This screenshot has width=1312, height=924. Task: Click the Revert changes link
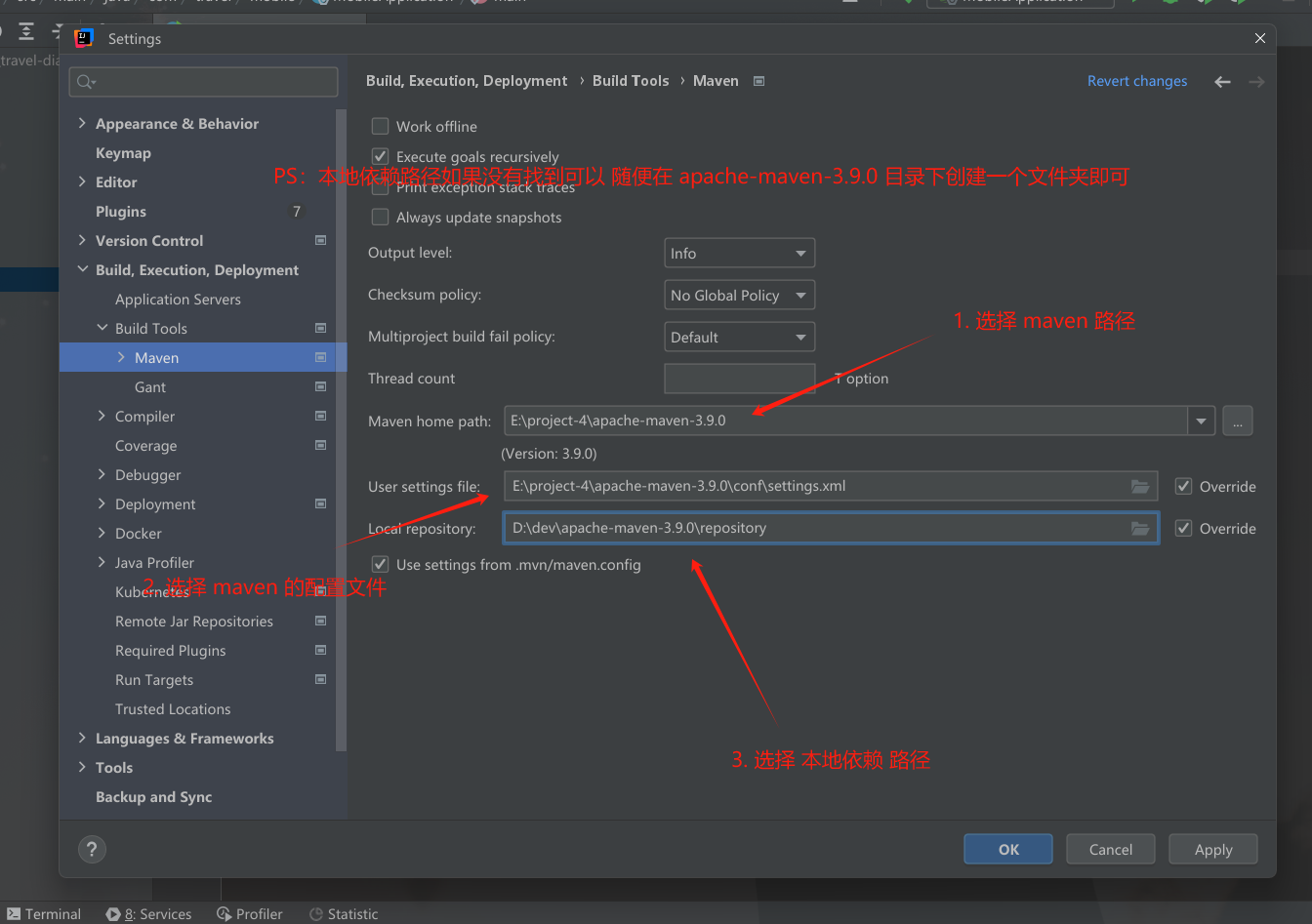(x=1137, y=81)
